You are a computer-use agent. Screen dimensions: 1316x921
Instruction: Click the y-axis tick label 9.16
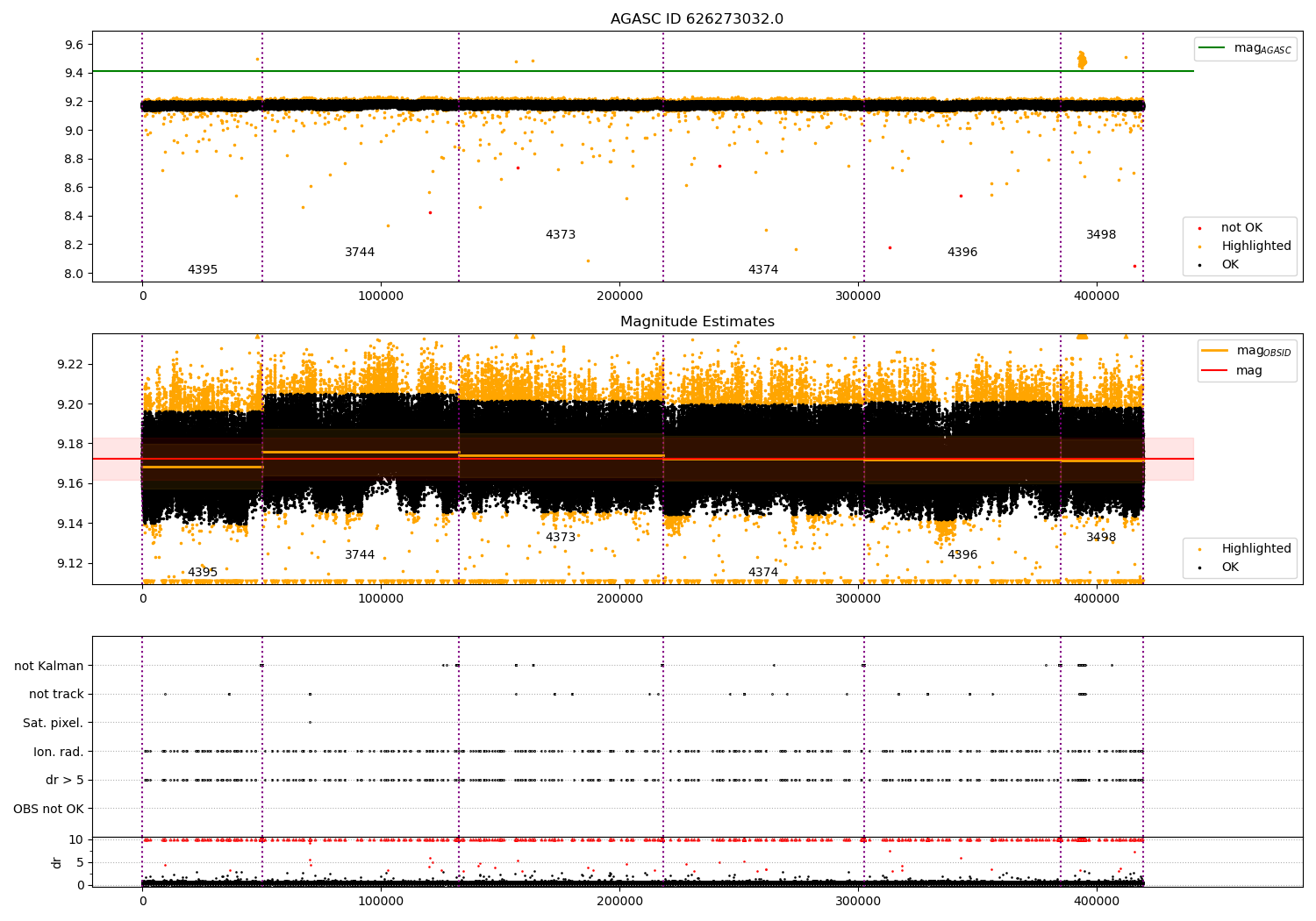click(x=71, y=484)
